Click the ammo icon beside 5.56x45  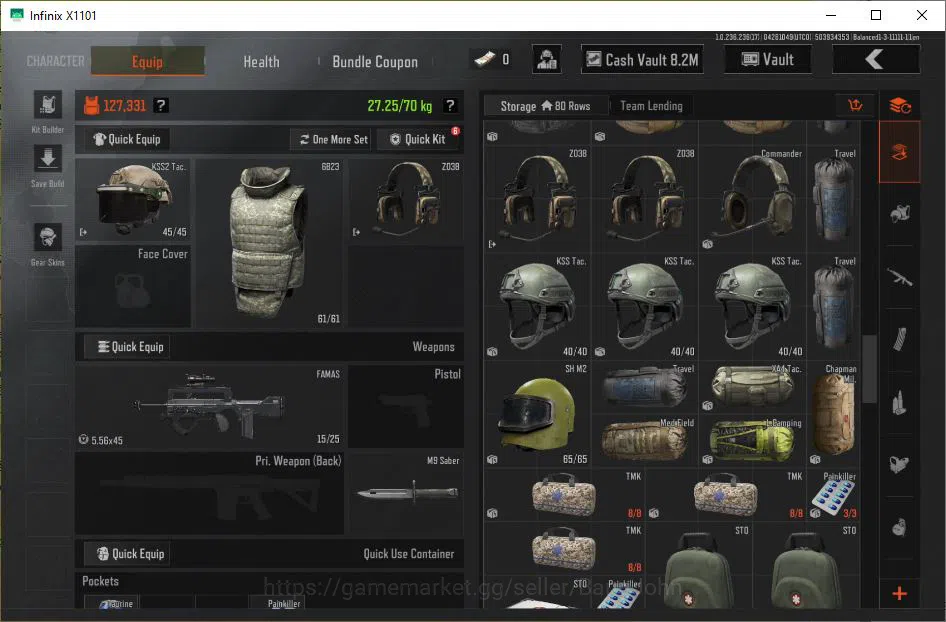83,440
